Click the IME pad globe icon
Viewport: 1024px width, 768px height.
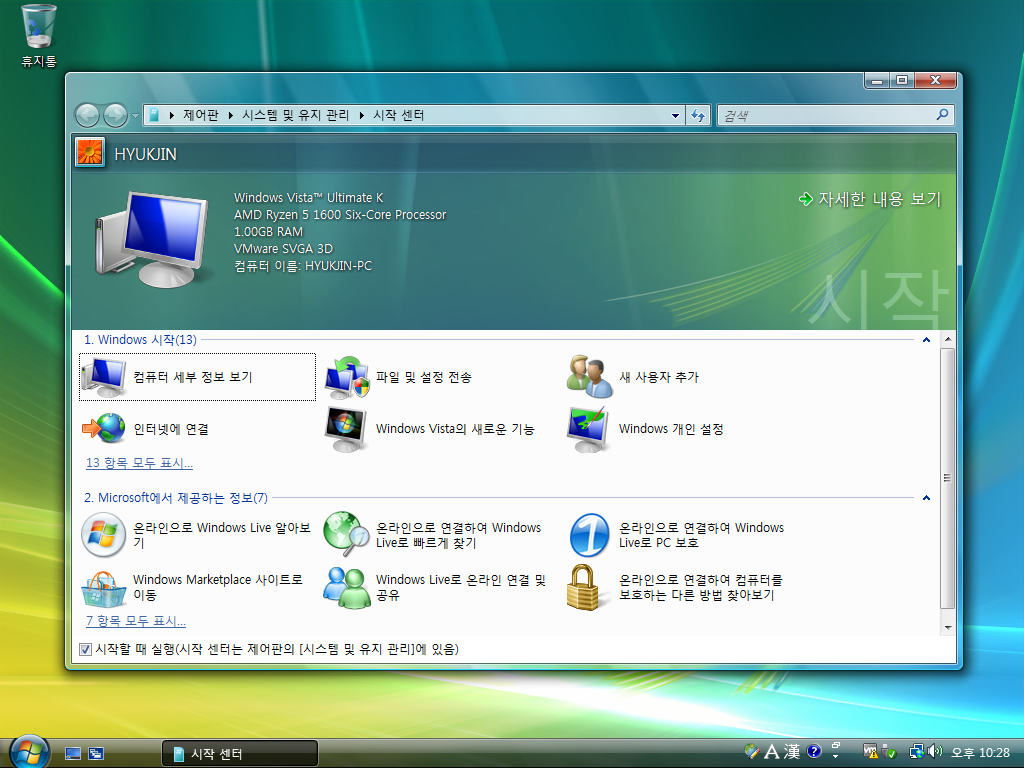click(x=752, y=751)
